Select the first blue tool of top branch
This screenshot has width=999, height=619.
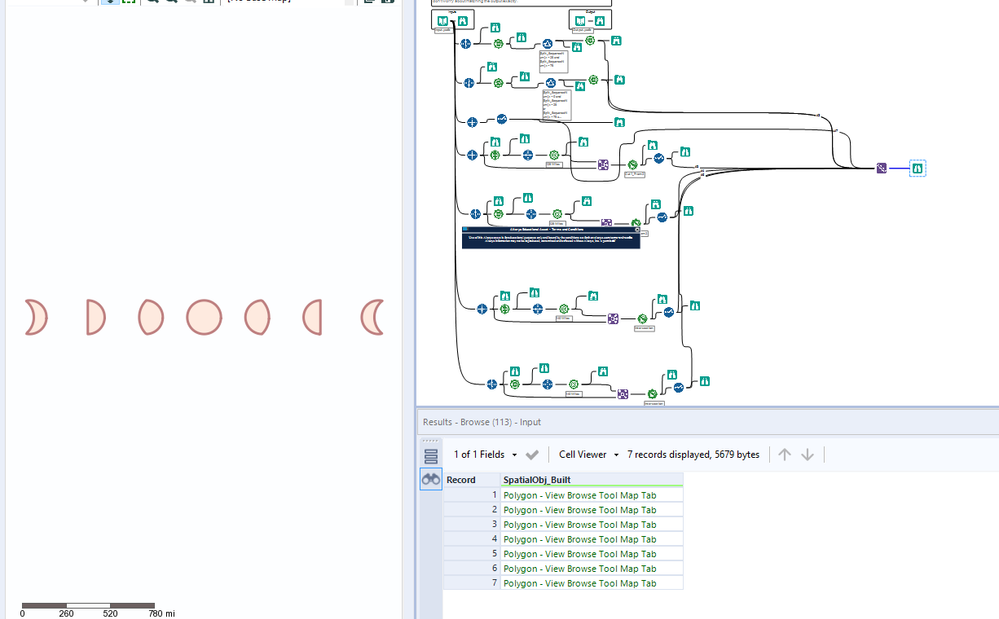click(465, 44)
